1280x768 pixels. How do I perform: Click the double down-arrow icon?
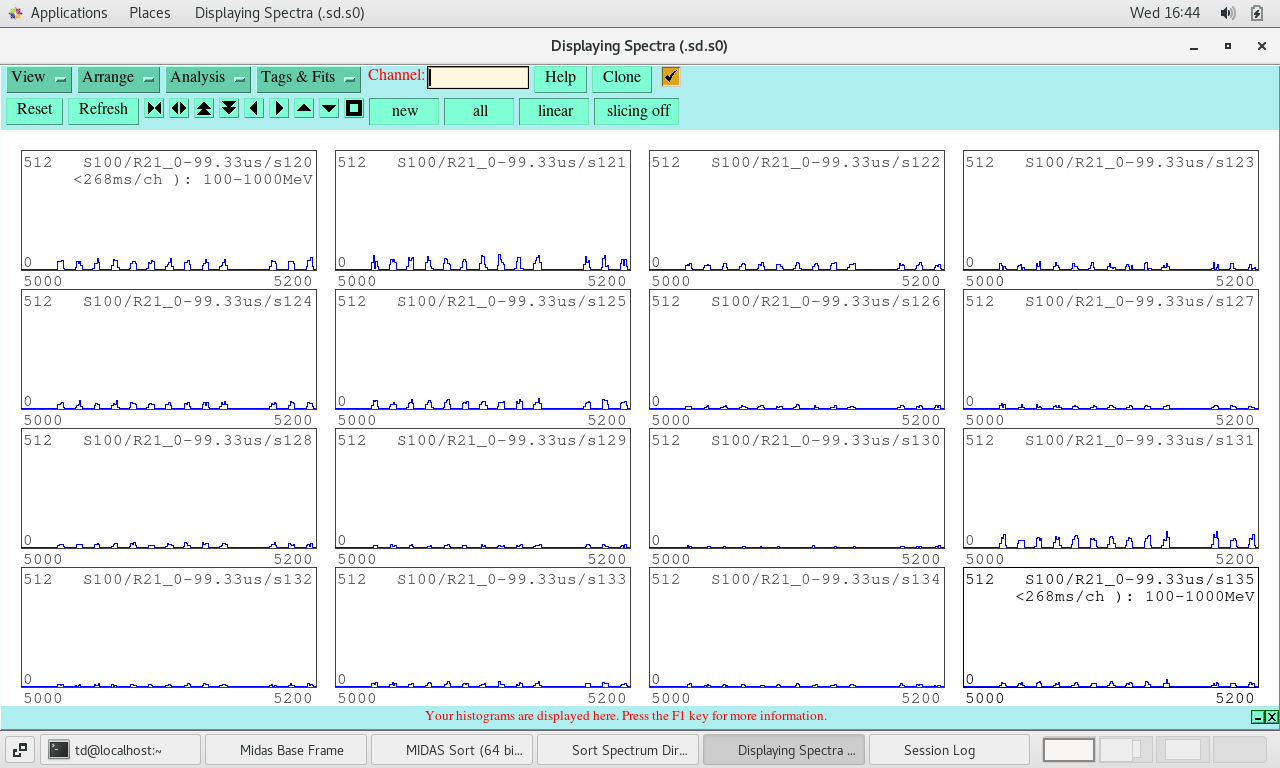point(229,109)
